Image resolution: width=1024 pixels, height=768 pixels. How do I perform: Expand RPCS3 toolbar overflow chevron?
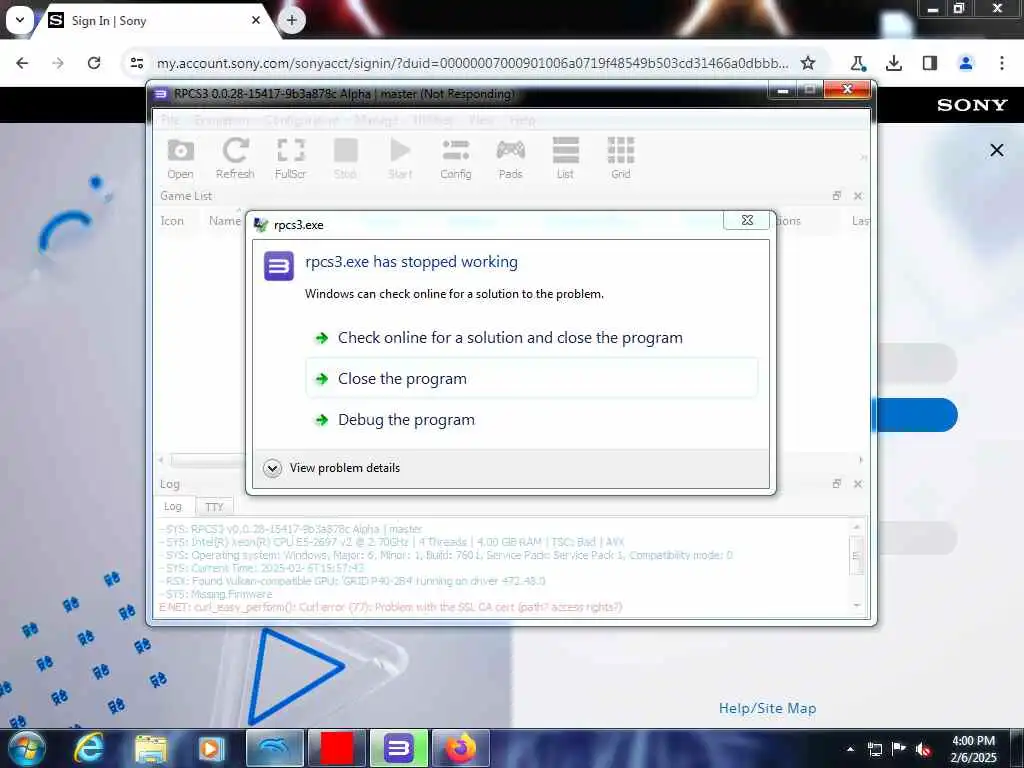863,157
